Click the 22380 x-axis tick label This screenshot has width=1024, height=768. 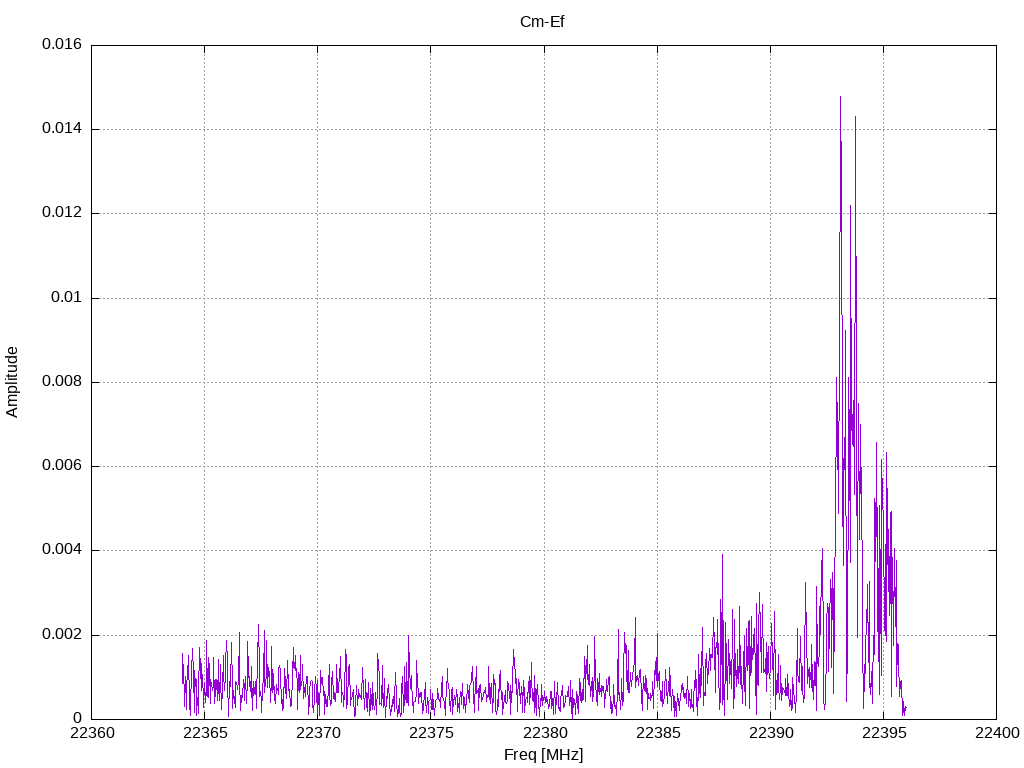click(544, 734)
